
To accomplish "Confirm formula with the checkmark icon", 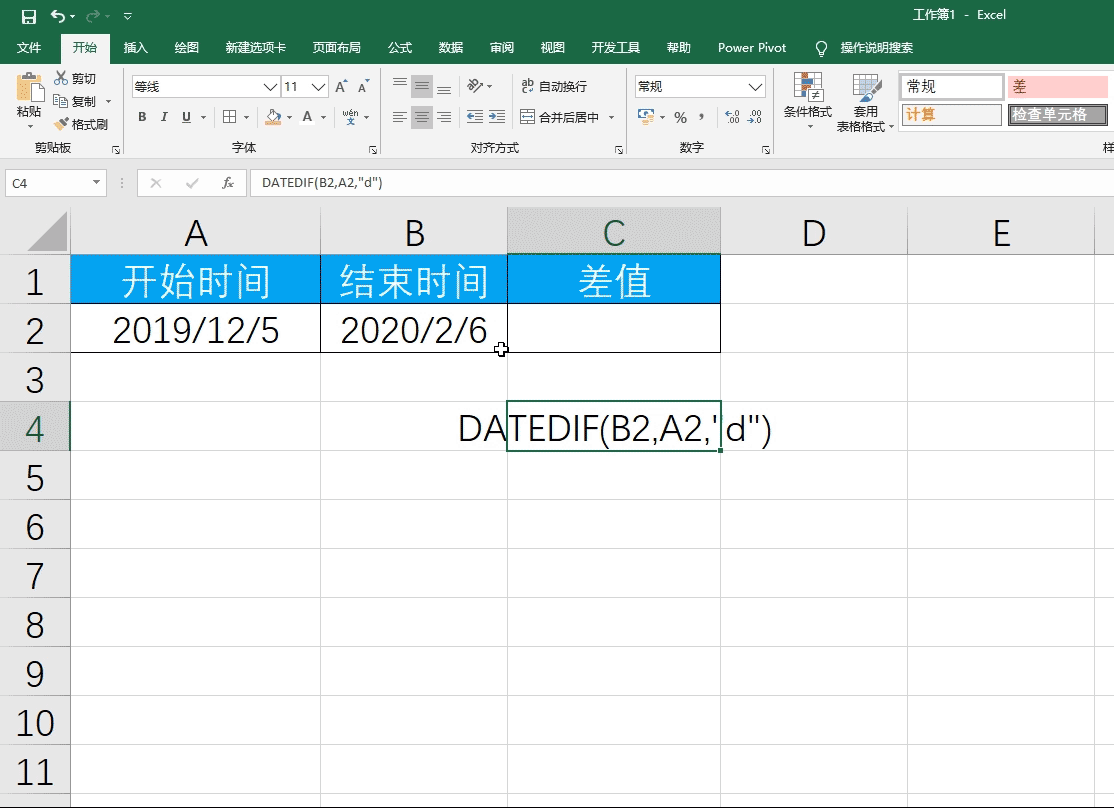I will (192, 183).
